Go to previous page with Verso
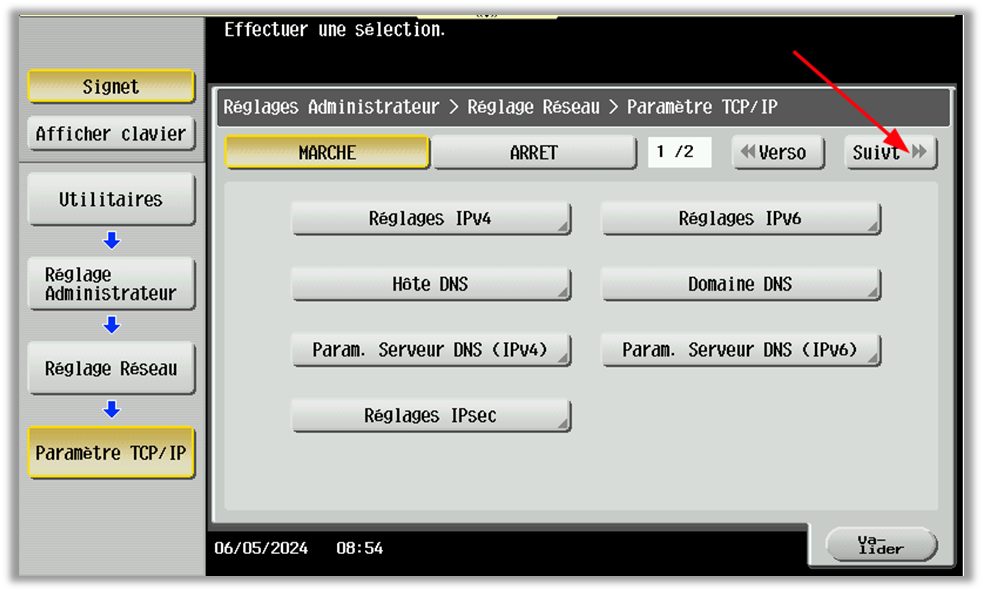Image resolution: width=983 pixels, height=591 pixels. [x=778, y=152]
